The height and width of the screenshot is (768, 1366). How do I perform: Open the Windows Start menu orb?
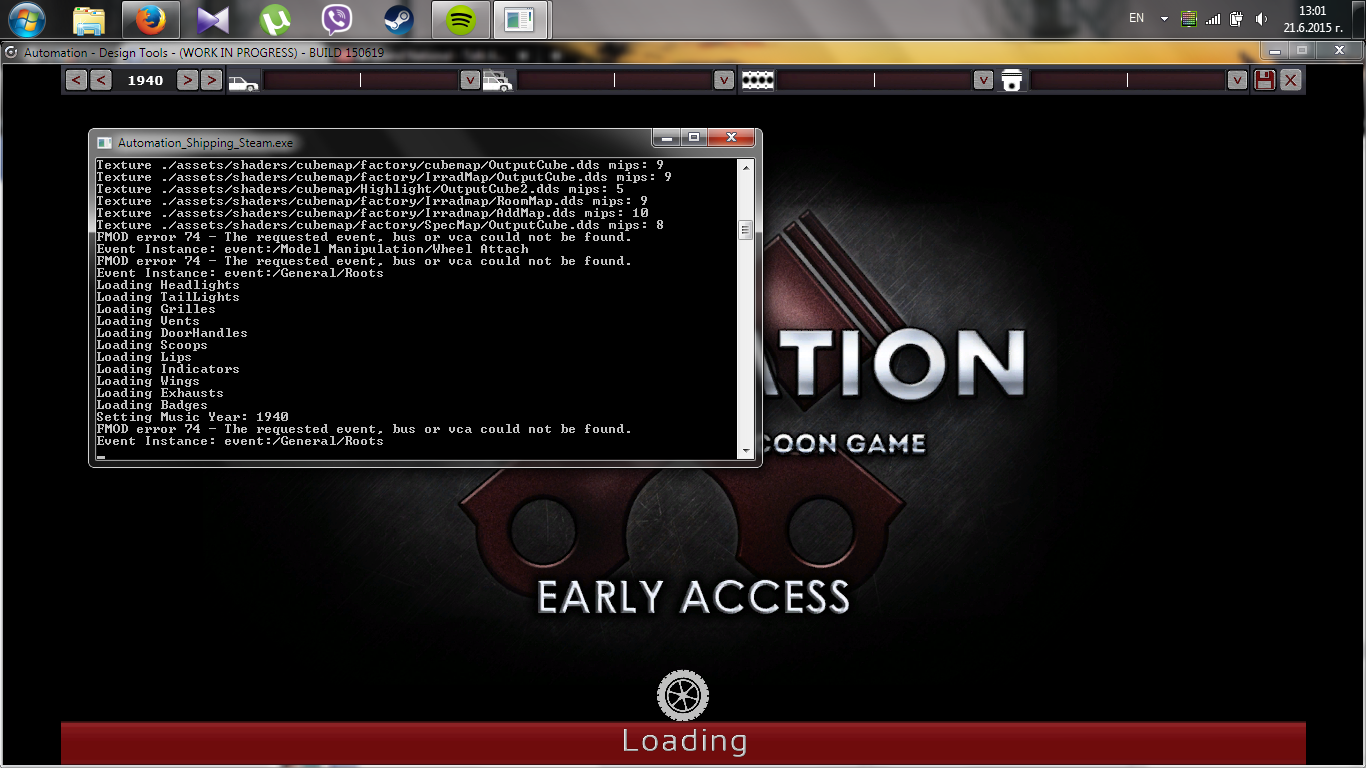pos(27,19)
